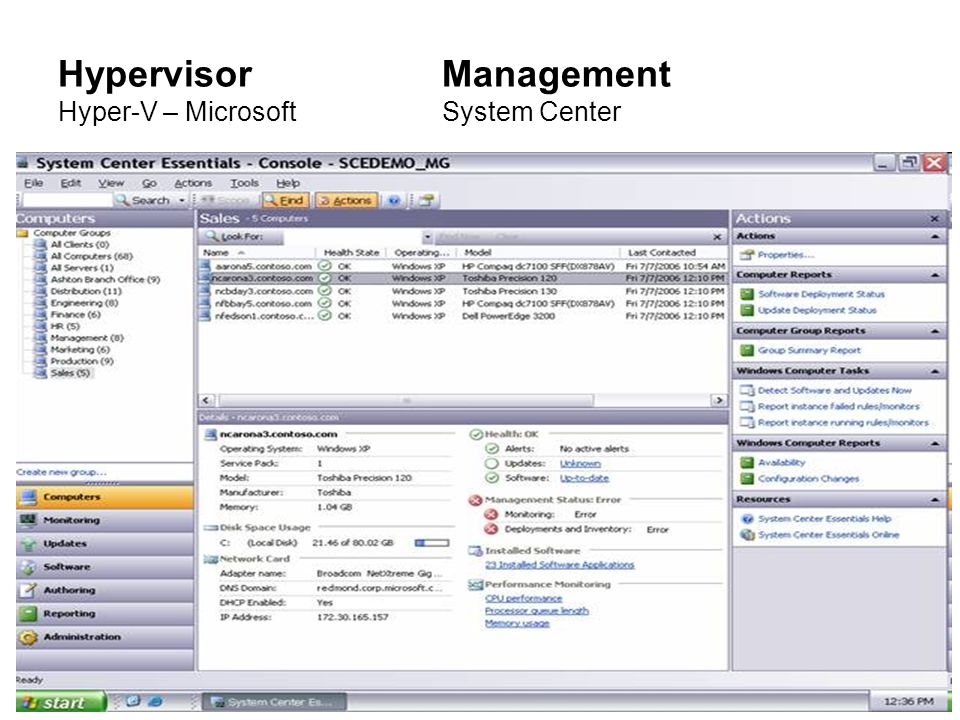Screen dimensions: 960x720
Task: Select All Computers (68) group
Action: pos(91,256)
